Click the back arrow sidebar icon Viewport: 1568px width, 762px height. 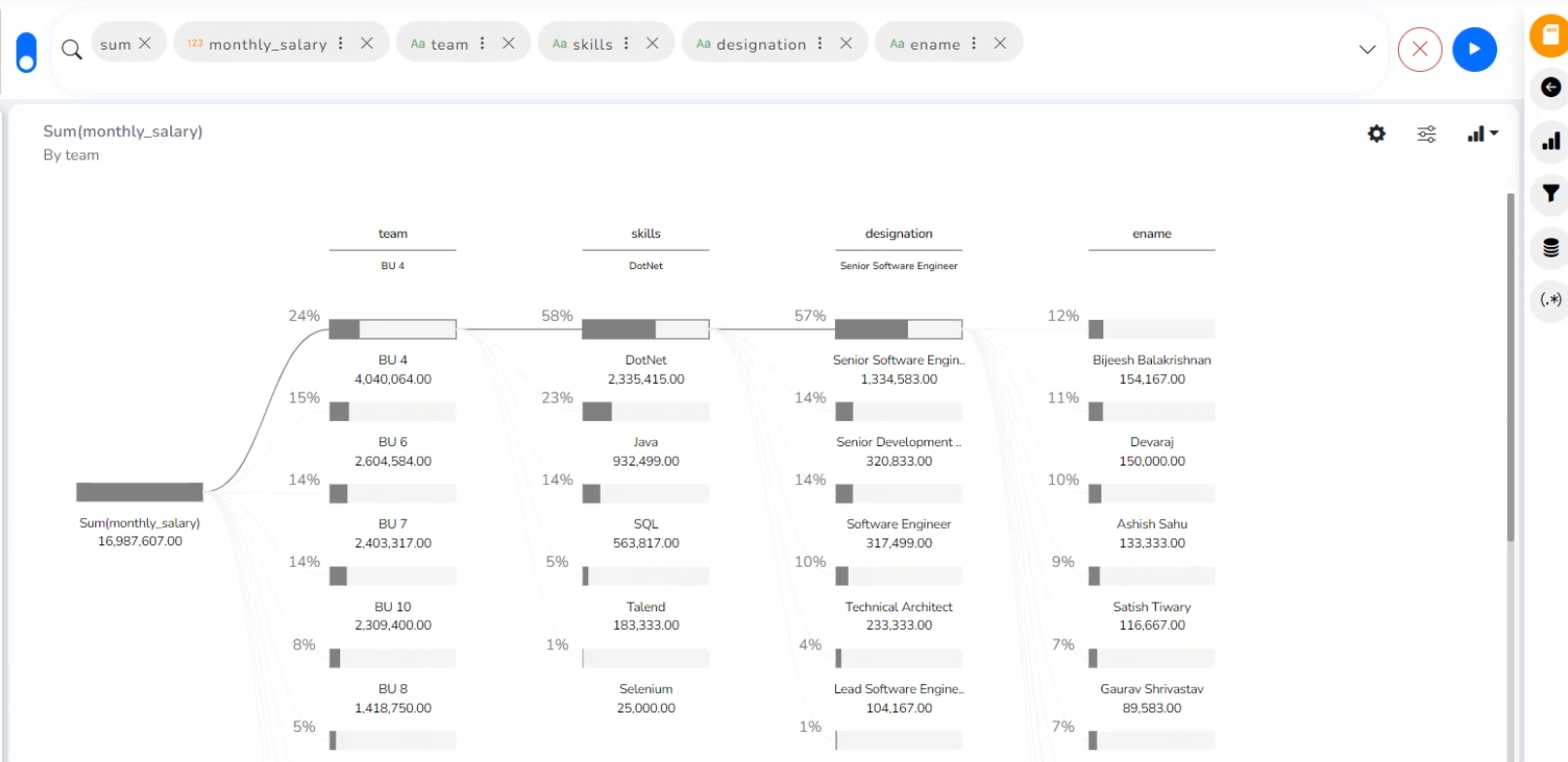[1551, 87]
